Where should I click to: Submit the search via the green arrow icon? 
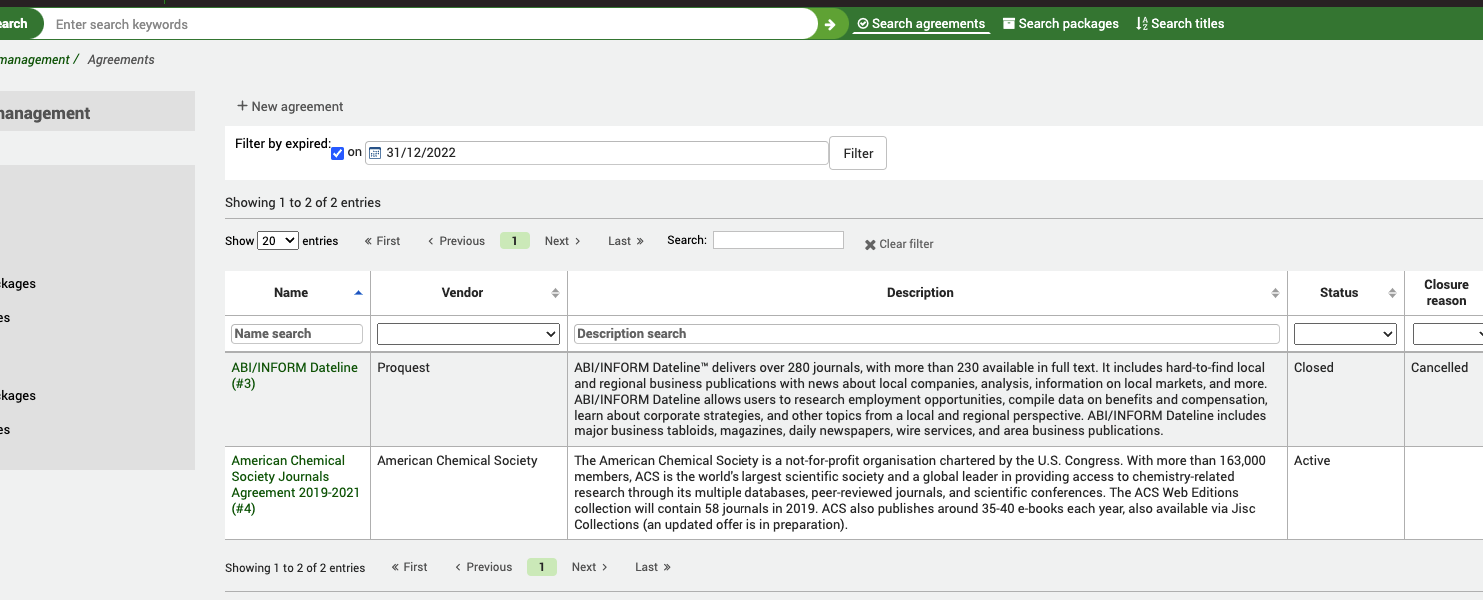(831, 23)
